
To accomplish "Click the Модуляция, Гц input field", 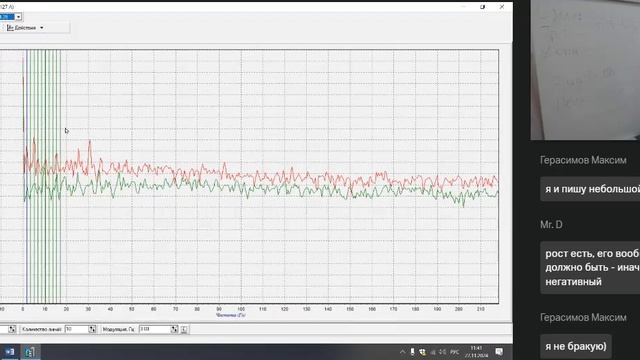I will pos(155,329).
